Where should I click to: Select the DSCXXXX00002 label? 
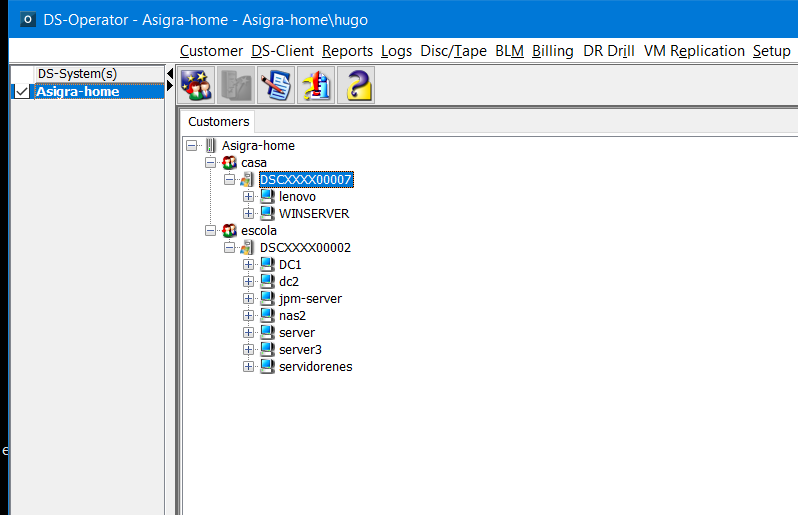[305, 248]
